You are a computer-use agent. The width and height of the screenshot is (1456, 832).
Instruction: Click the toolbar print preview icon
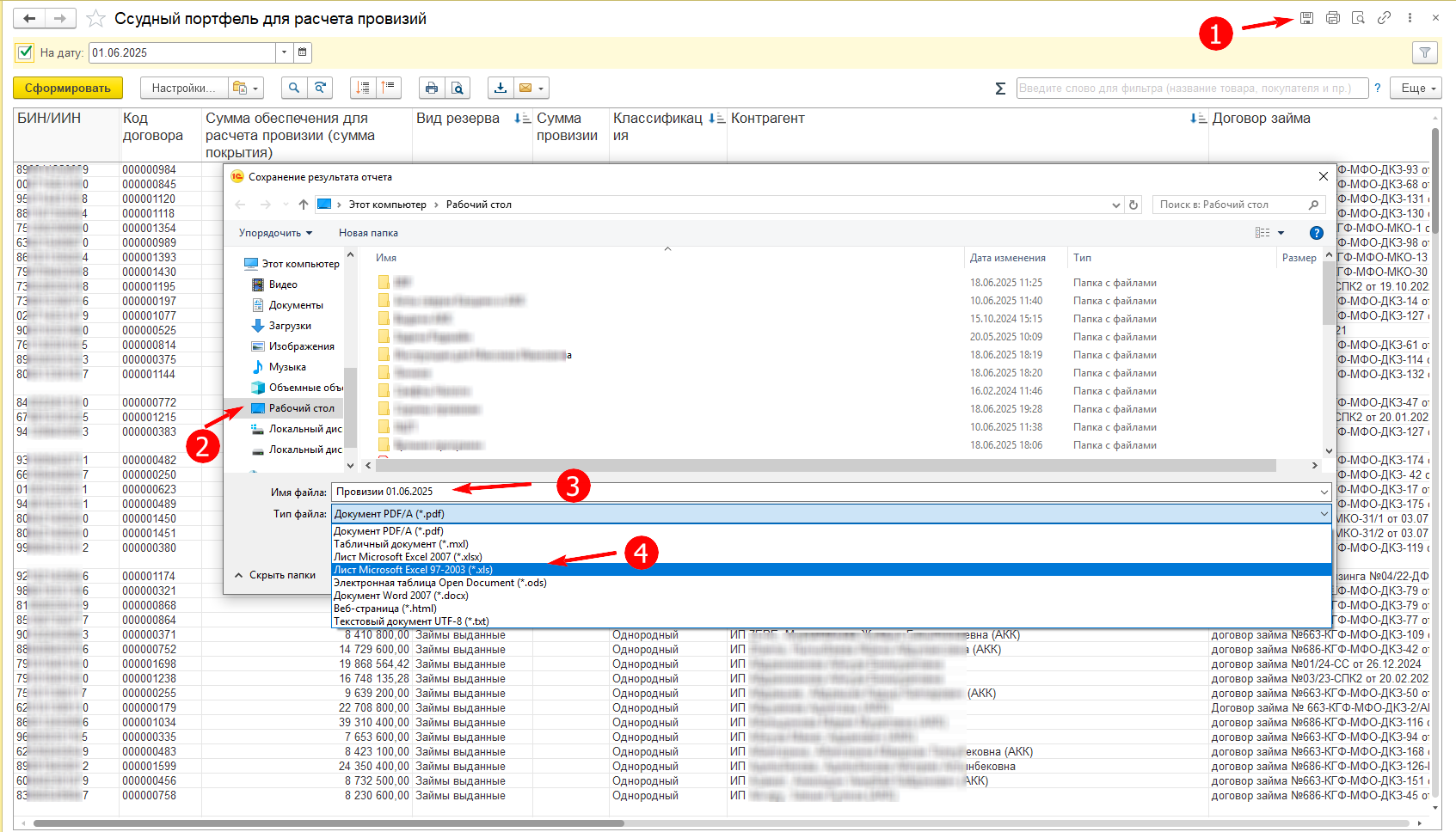point(458,88)
